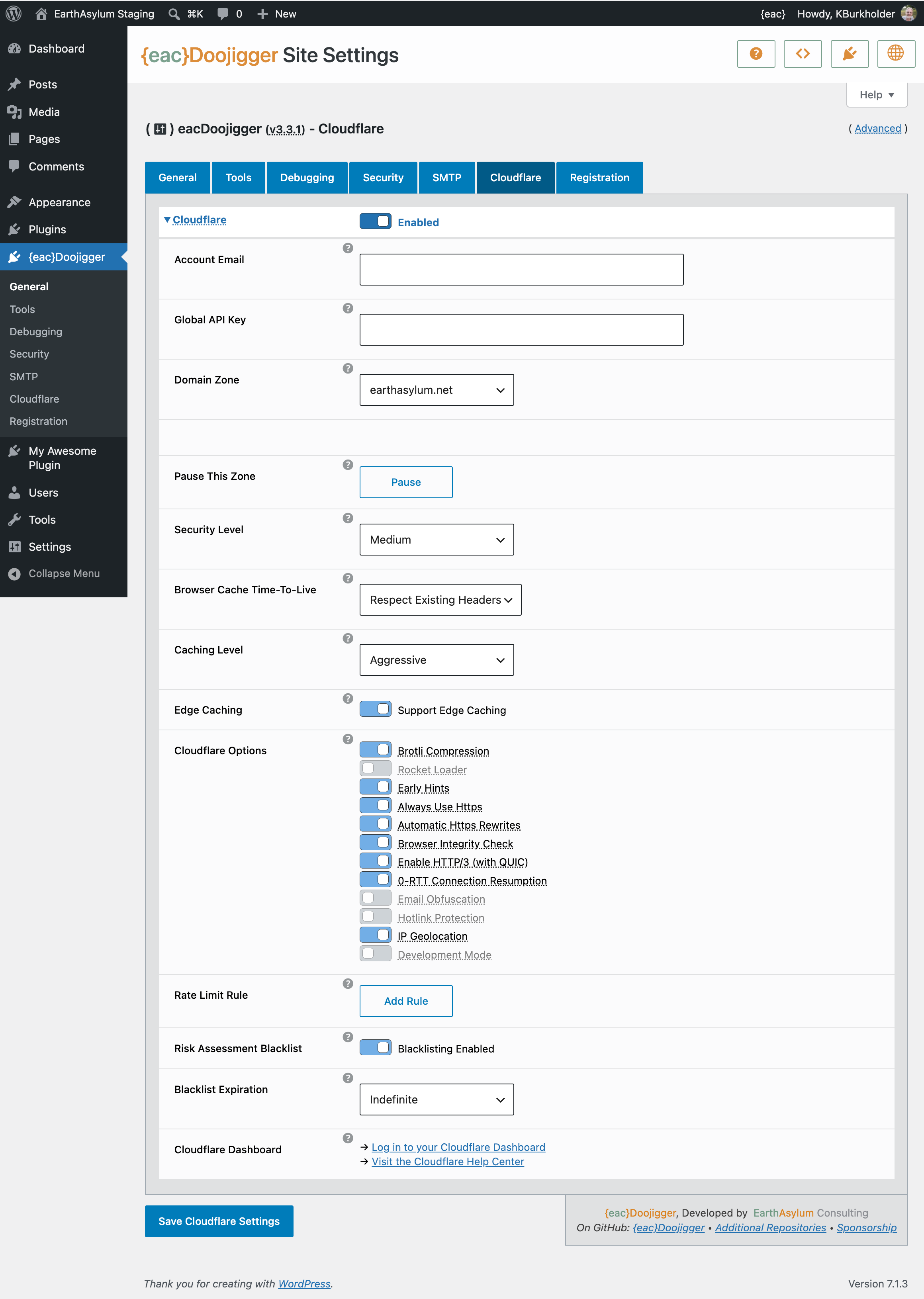924x1299 pixels.
Task: Click the comments bubble icon in admin bar
Action: pos(223,14)
